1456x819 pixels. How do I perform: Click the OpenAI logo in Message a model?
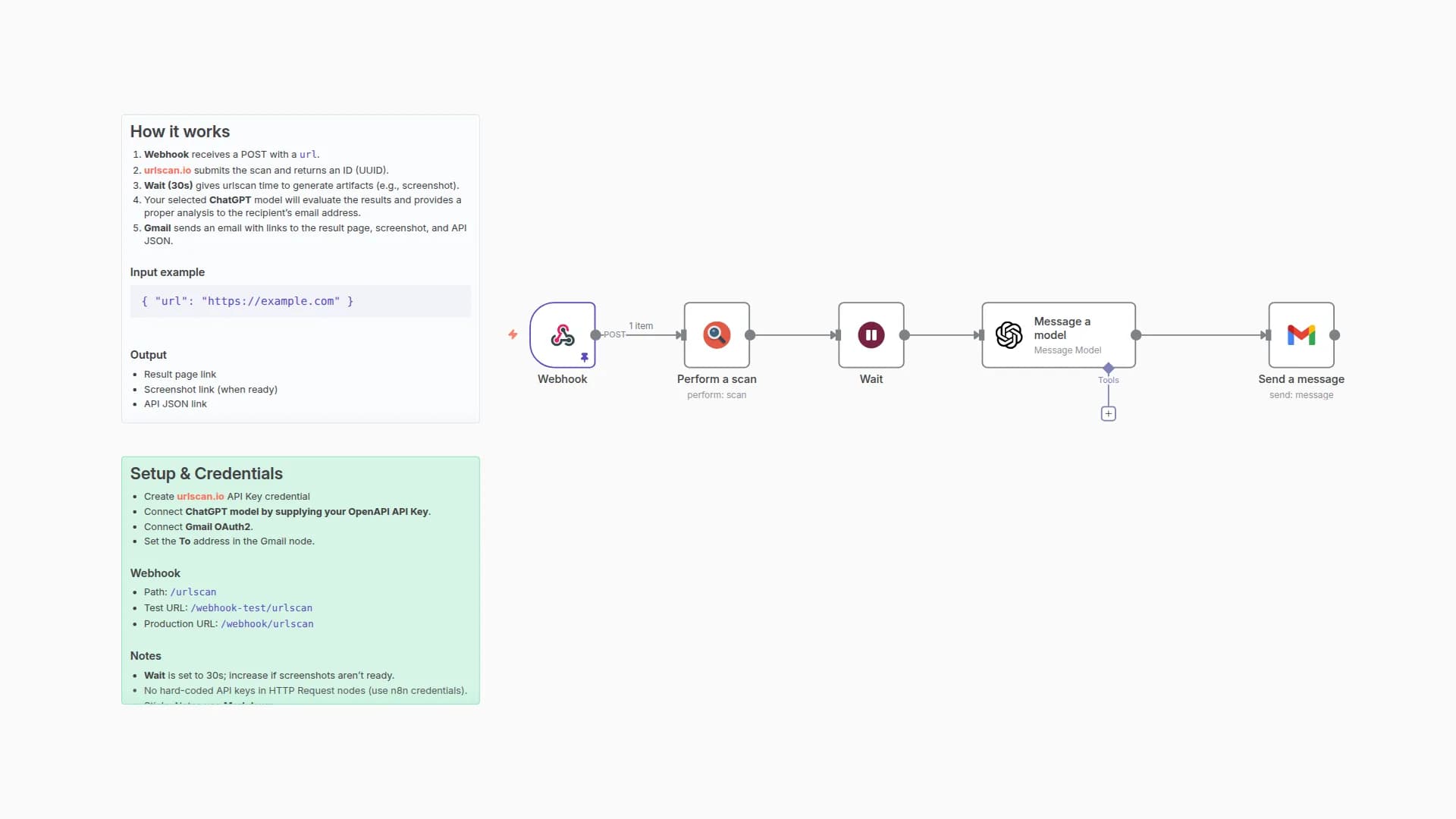pos(1009,334)
